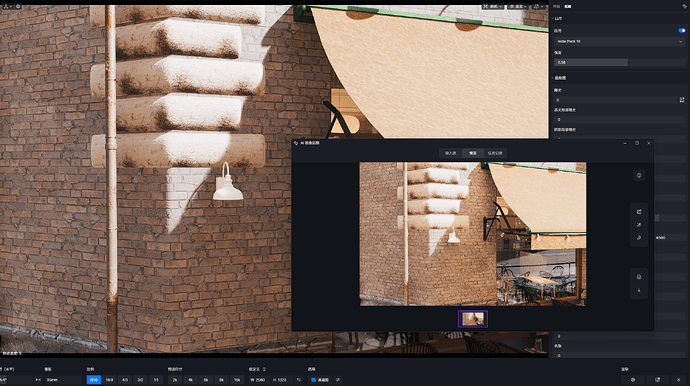Viewport: 690px width, 386px height.
Task: Click the large preview image in AI dialog
Action: tap(473, 234)
